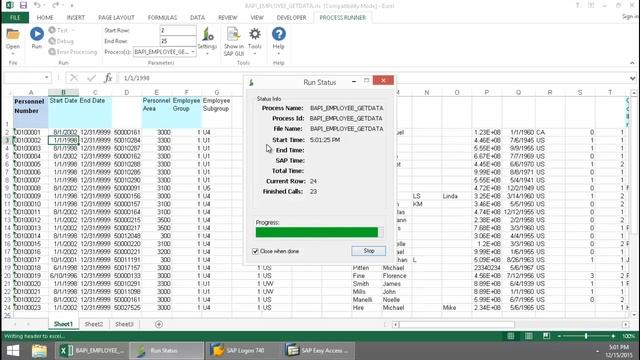Click the Progress bar in Run Status
Screen dimensions: 640x360
(x=320, y=232)
